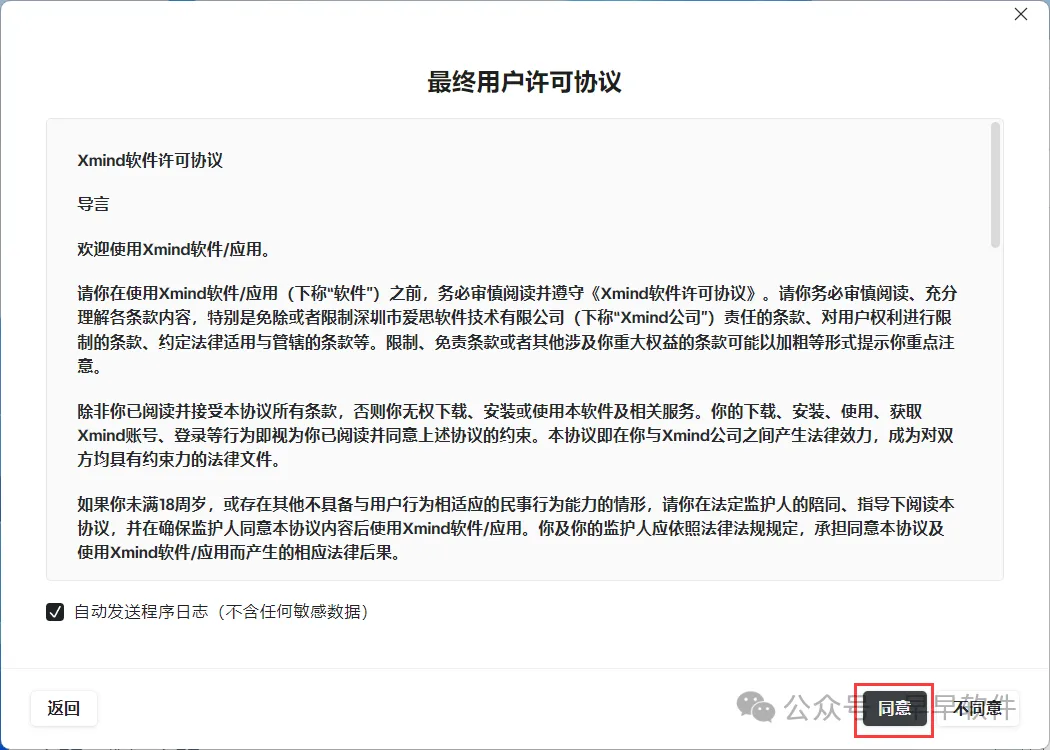Click the Xmind软件许可协议 heading line
This screenshot has width=1050, height=750.
(x=150, y=161)
